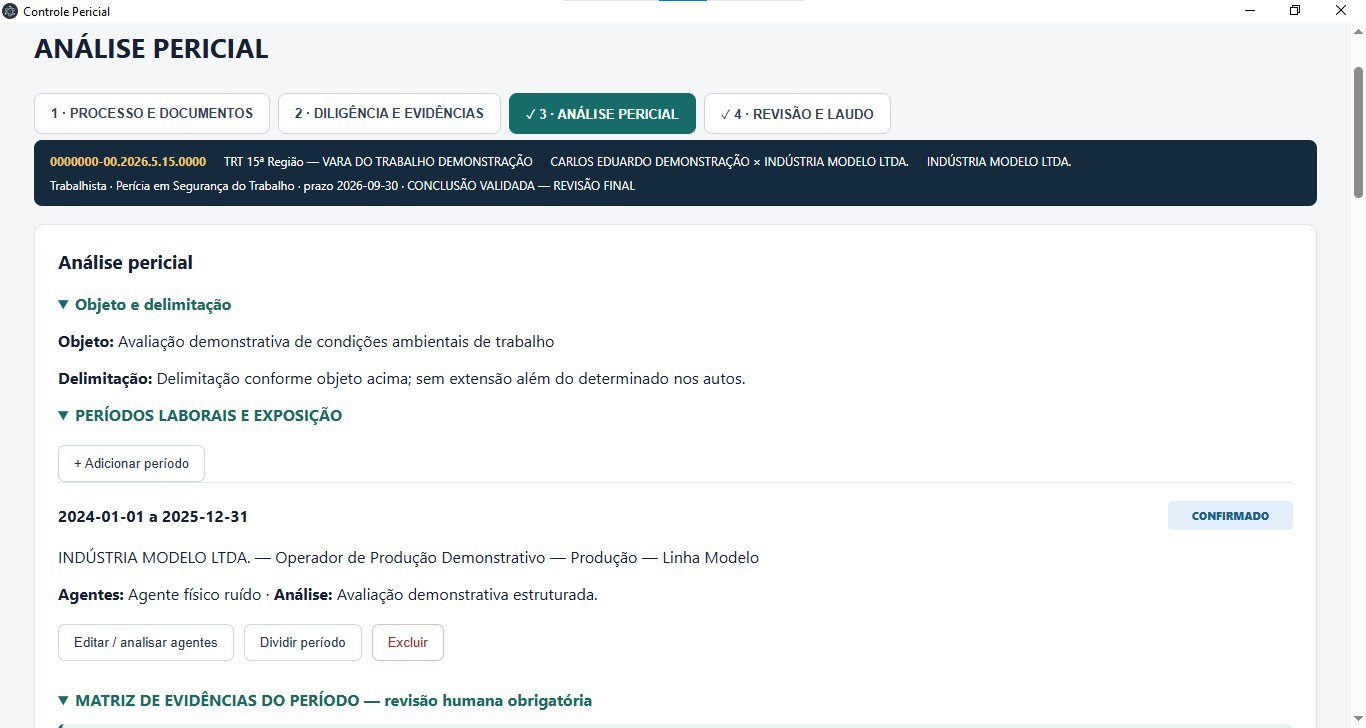This screenshot has width=1366, height=728.
Task: Click Carlos Eduardo Demonstração × Indústria Modelo text
Action: 729,162
